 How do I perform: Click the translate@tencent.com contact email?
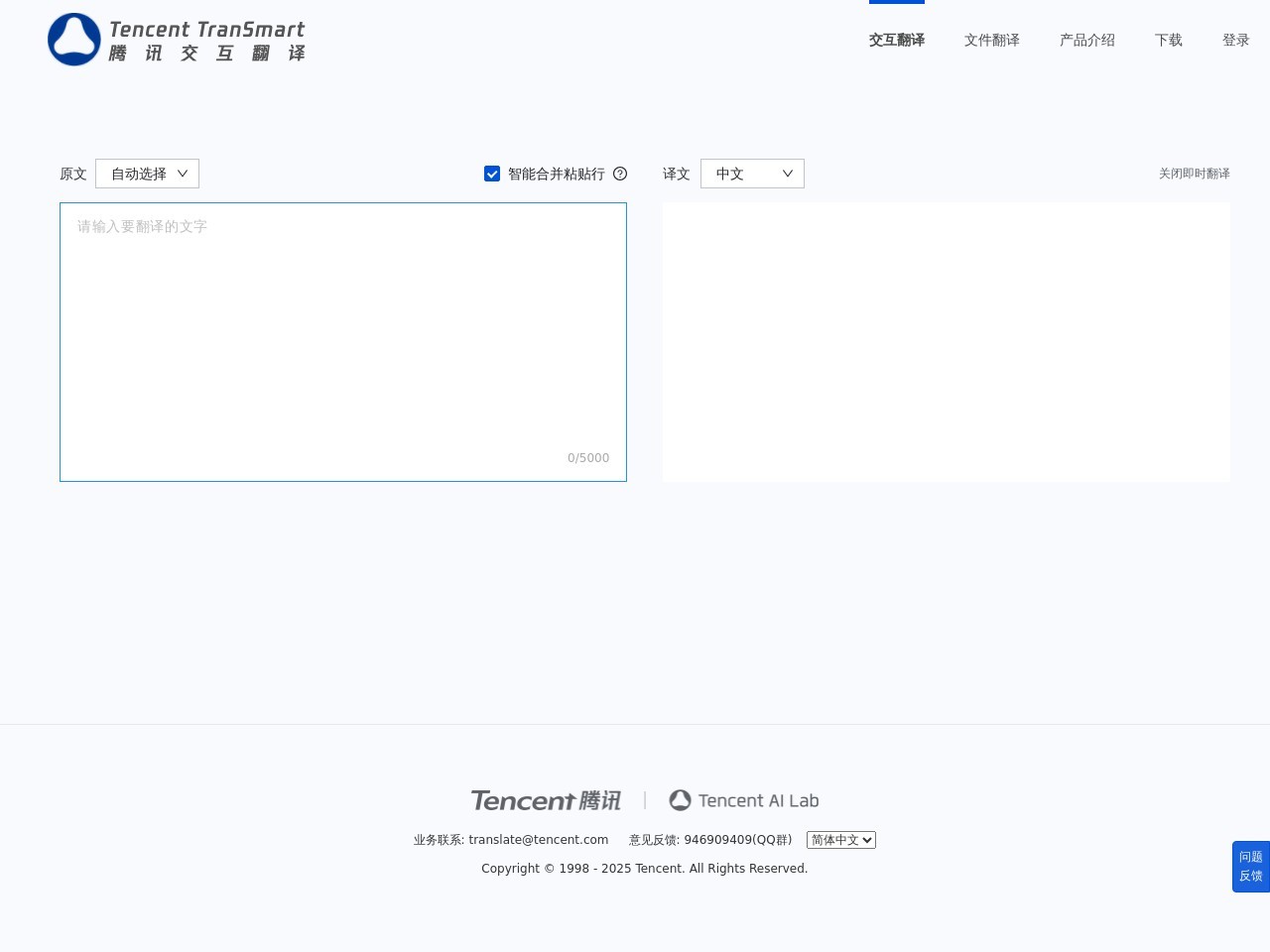[539, 840]
